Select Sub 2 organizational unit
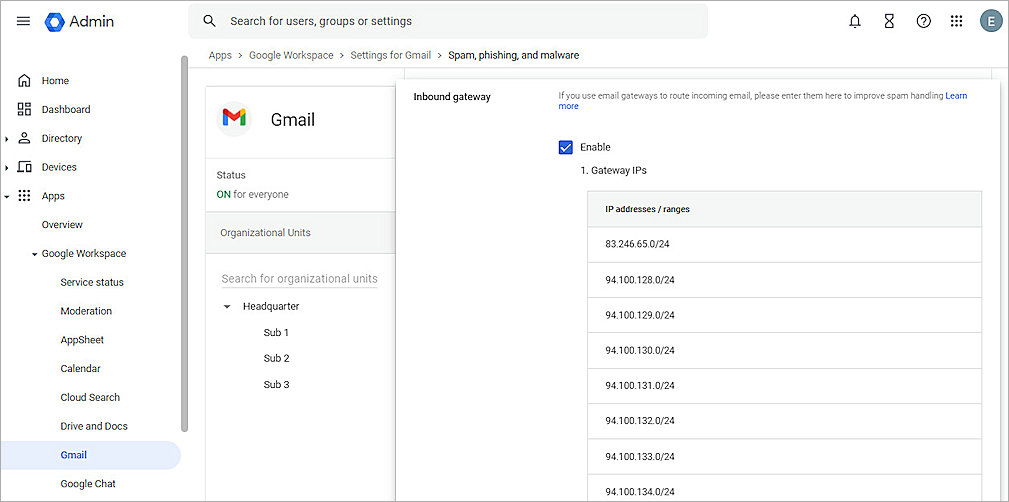The width and height of the screenshot is (1009, 502). click(276, 358)
